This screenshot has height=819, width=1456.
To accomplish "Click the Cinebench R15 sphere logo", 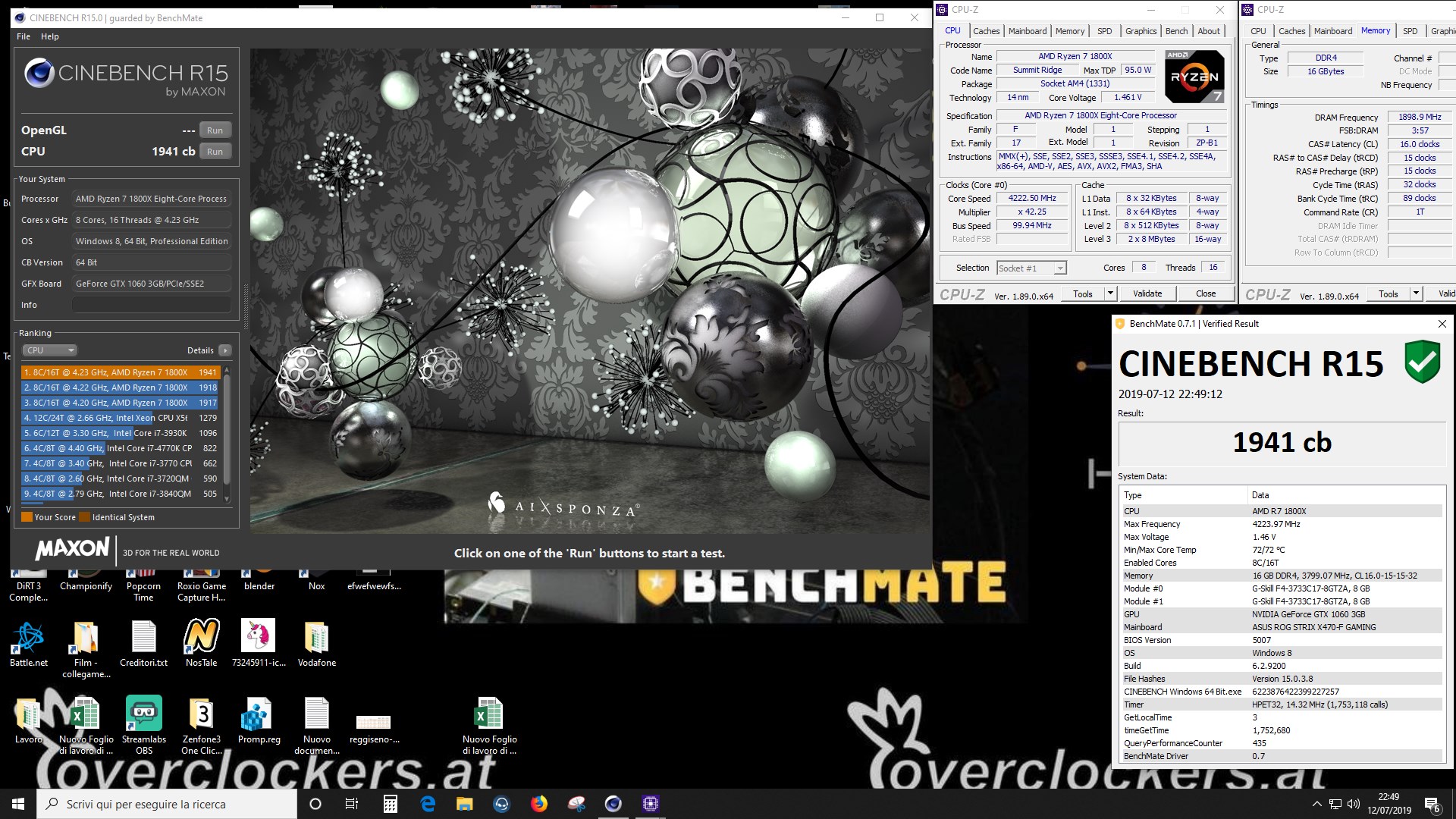I will (x=39, y=74).
